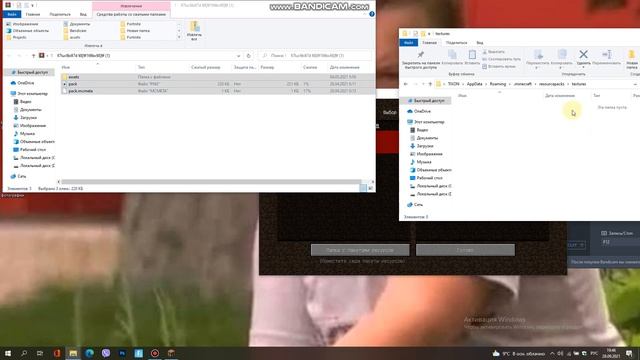
Task: Click Вставить ярлык in textures window
Action: coord(499,66)
